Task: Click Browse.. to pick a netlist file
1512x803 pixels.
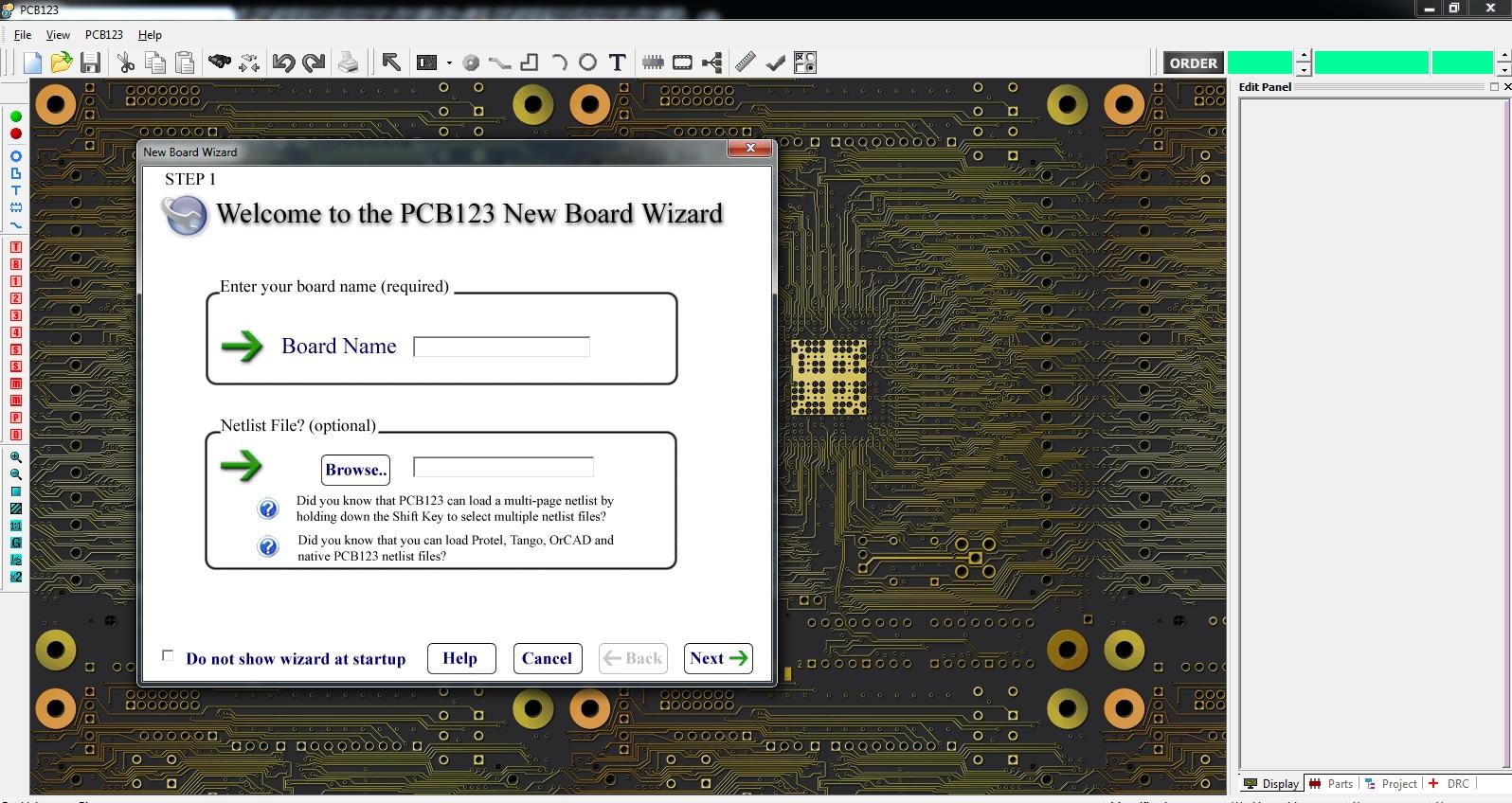Action: (355, 470)
